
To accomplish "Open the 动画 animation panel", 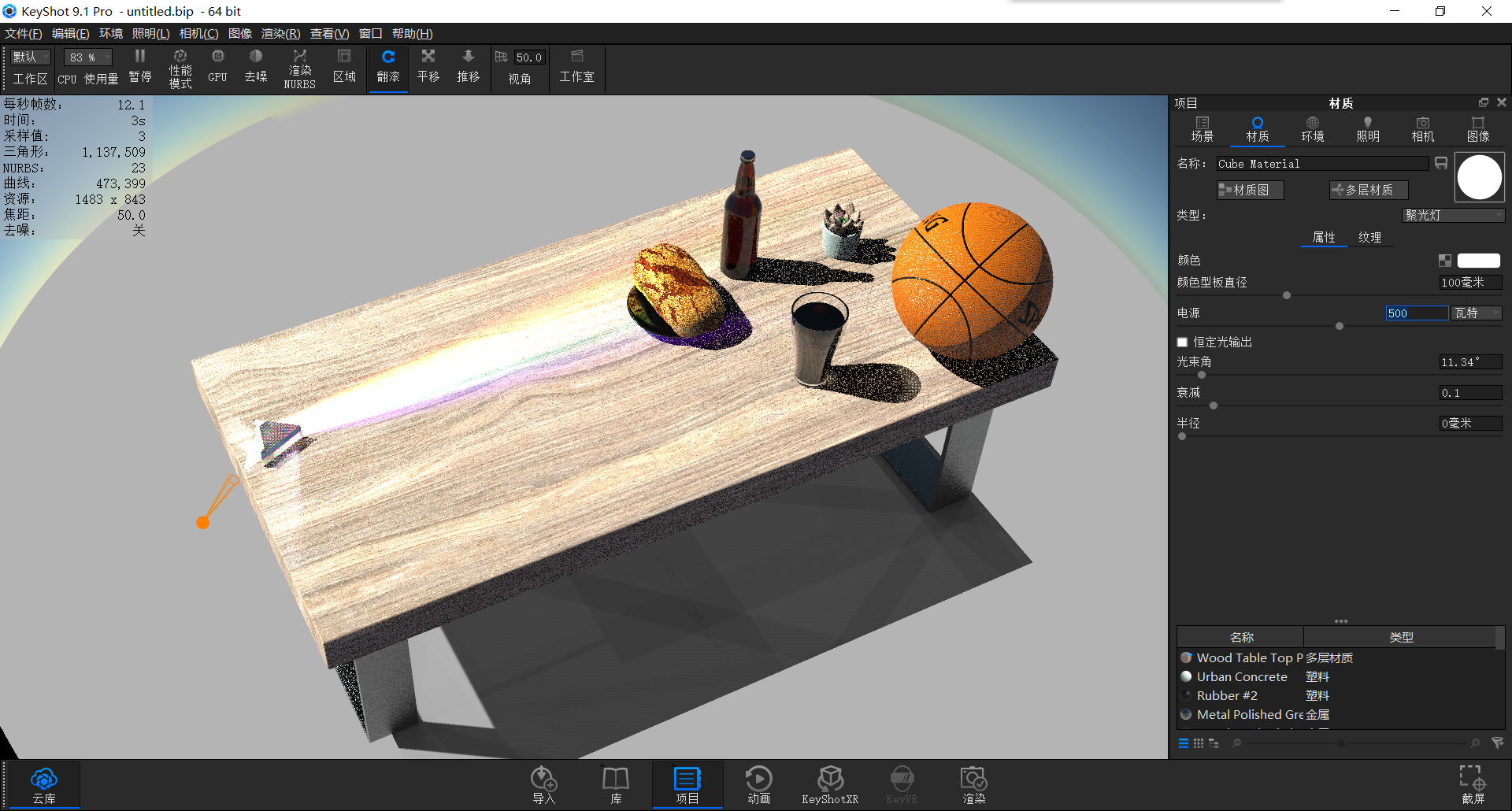I will 758,783.
